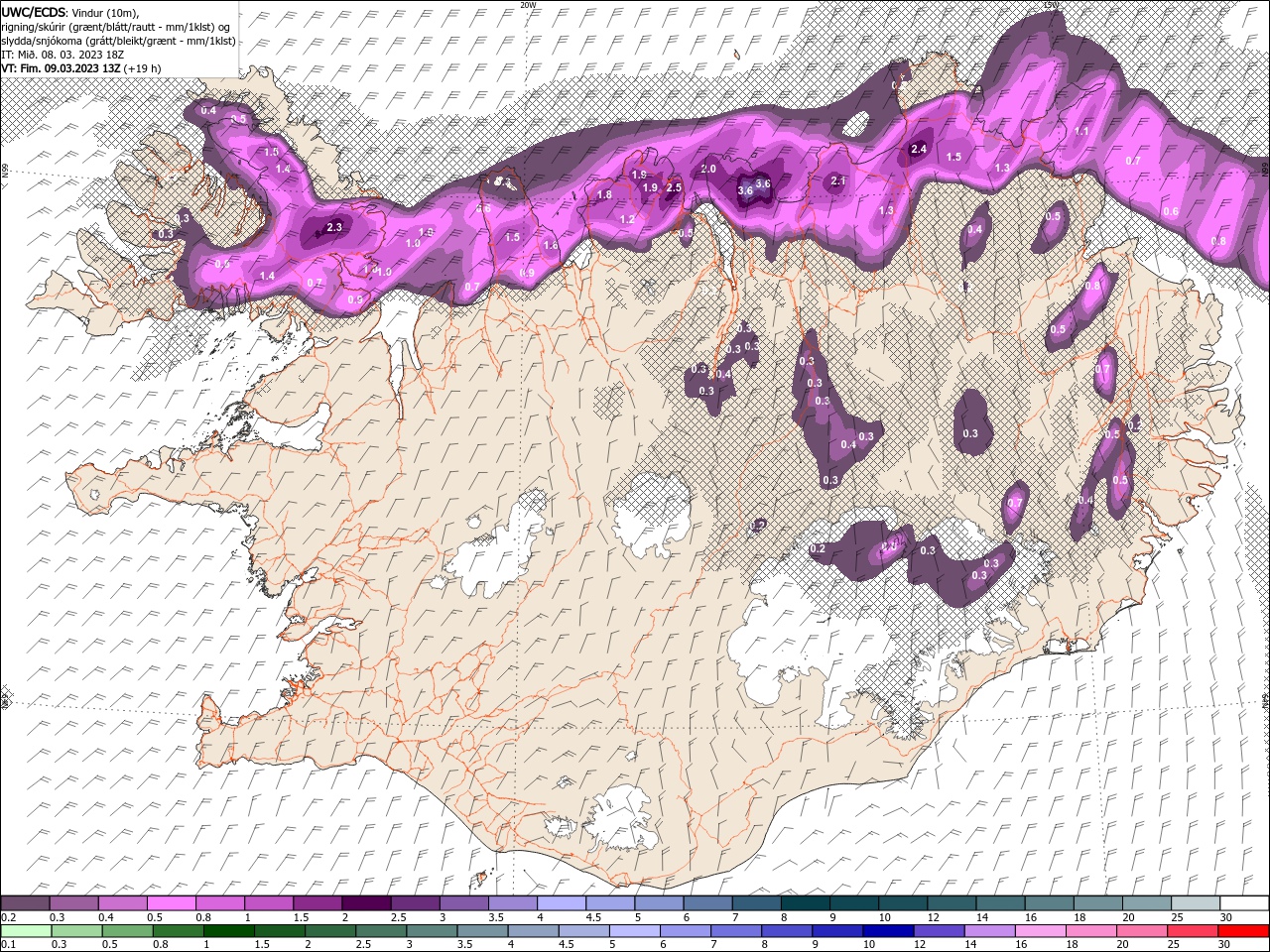Click the '15W' longitude label

1051,5
